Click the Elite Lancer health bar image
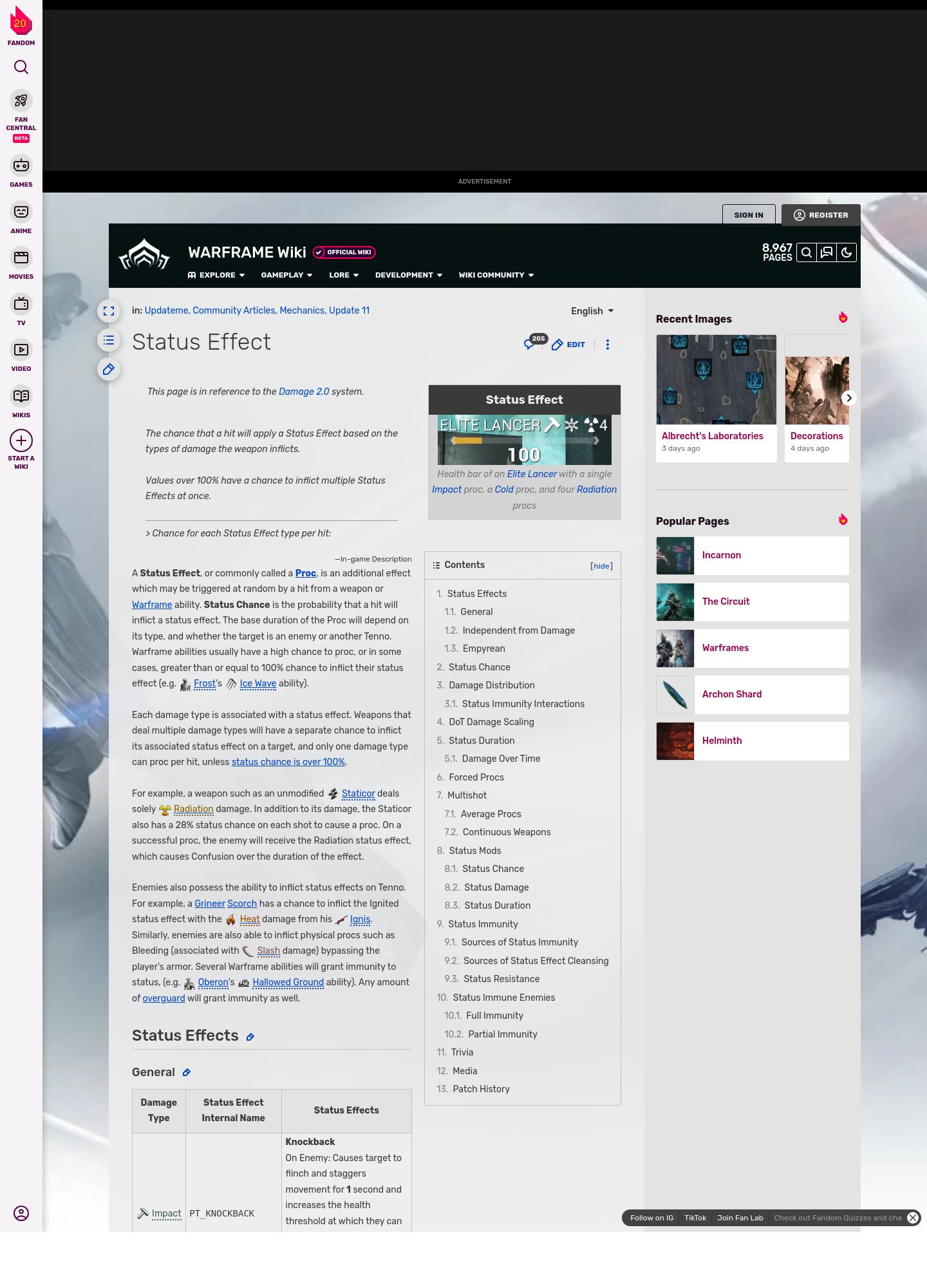Viewport: 927px width, 1288px height. click(525, 440)
